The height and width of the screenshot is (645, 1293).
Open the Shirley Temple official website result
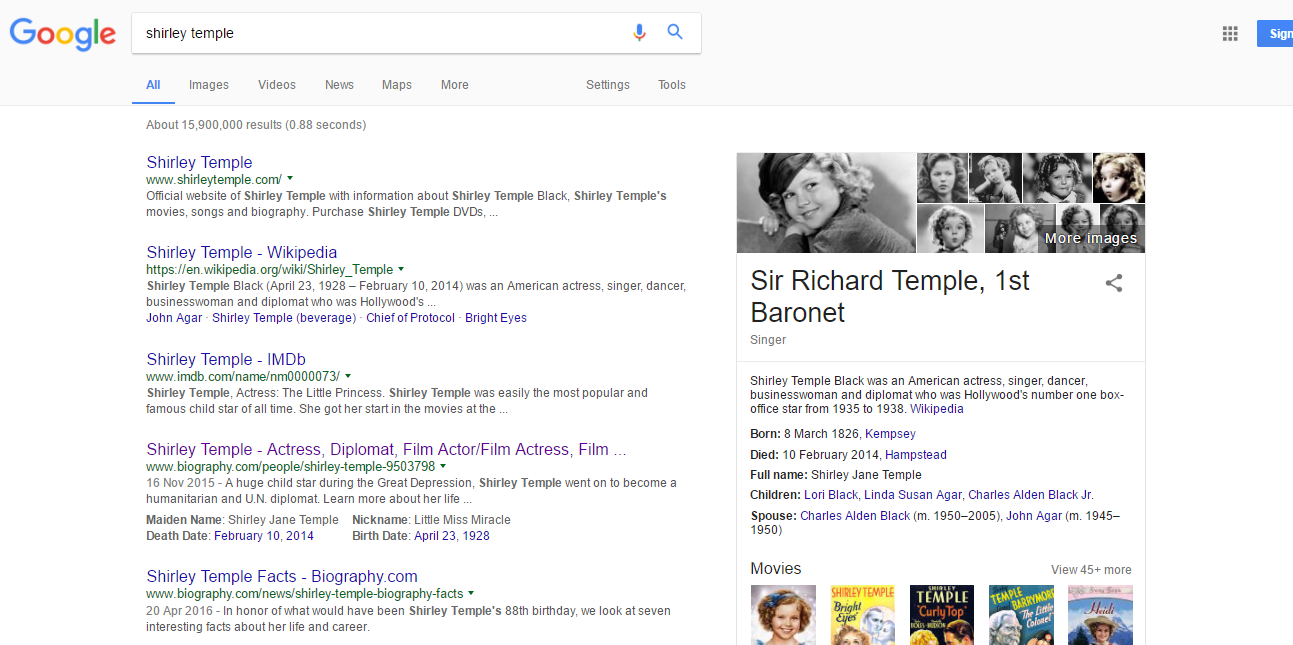tap(199, 162)
